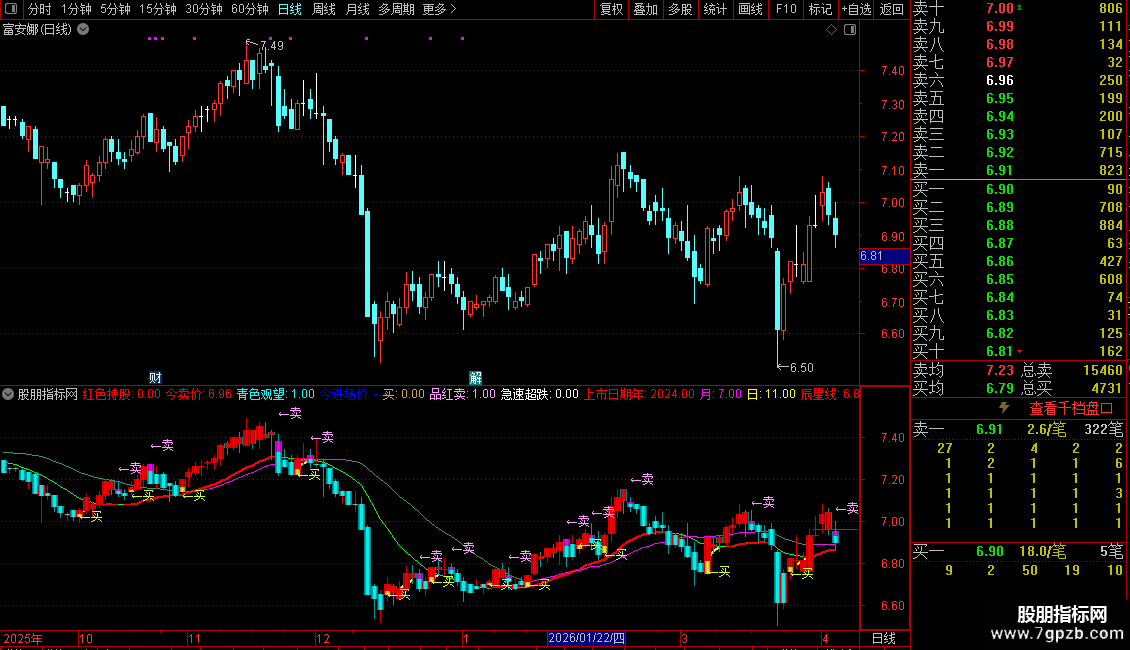
Task: Expand the 更多 more periods menu
Action: click(439, 9)
